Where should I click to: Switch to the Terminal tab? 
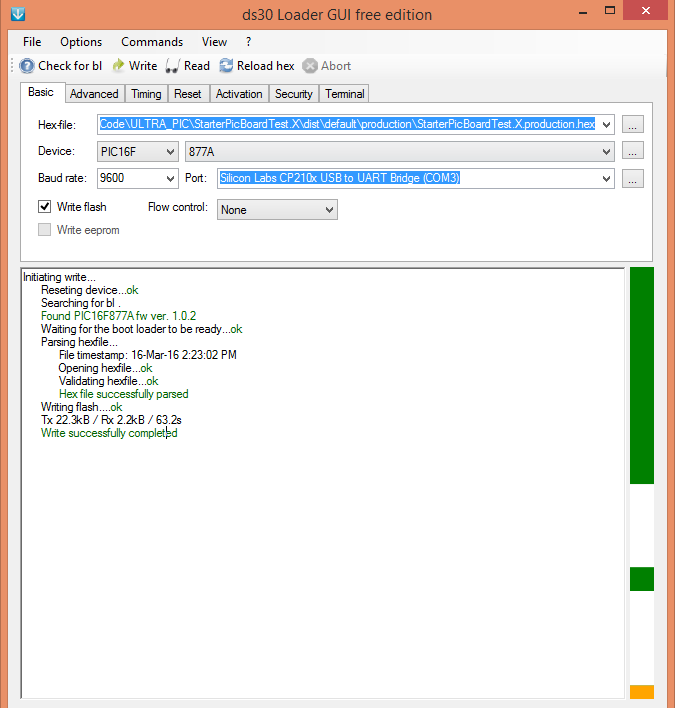point(345,94)
